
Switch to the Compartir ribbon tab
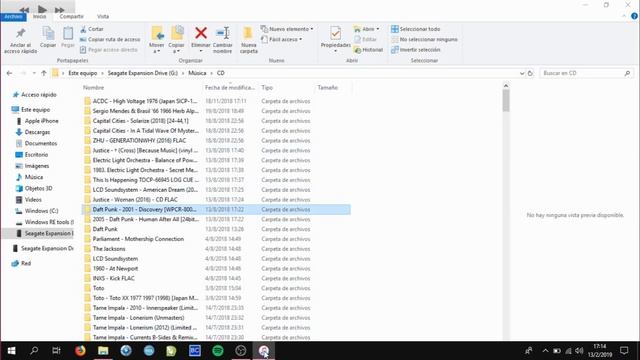(x=71, y=17)
